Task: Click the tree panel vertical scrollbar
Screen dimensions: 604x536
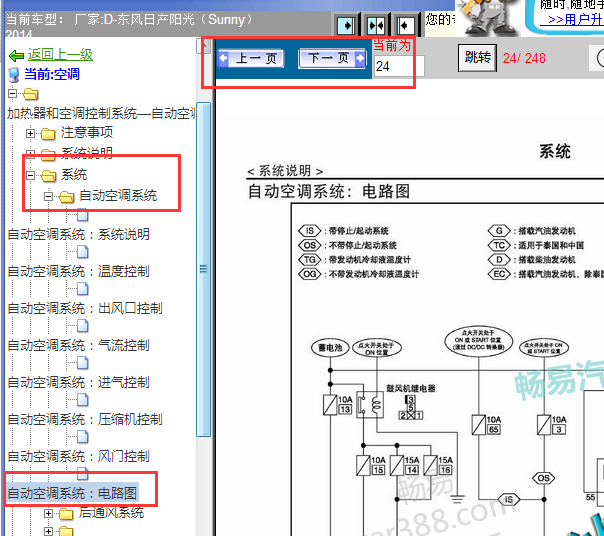Action: tap(204, 269)
